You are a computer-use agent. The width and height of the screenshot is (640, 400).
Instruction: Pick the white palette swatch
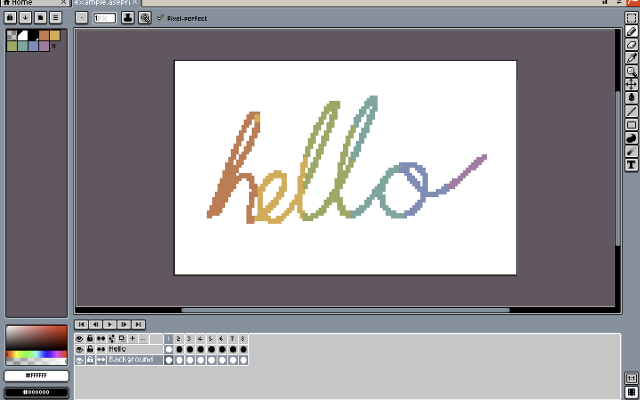(22, 36)
